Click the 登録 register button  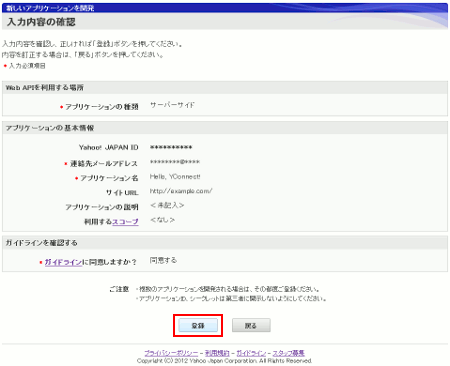pos(198,325)
